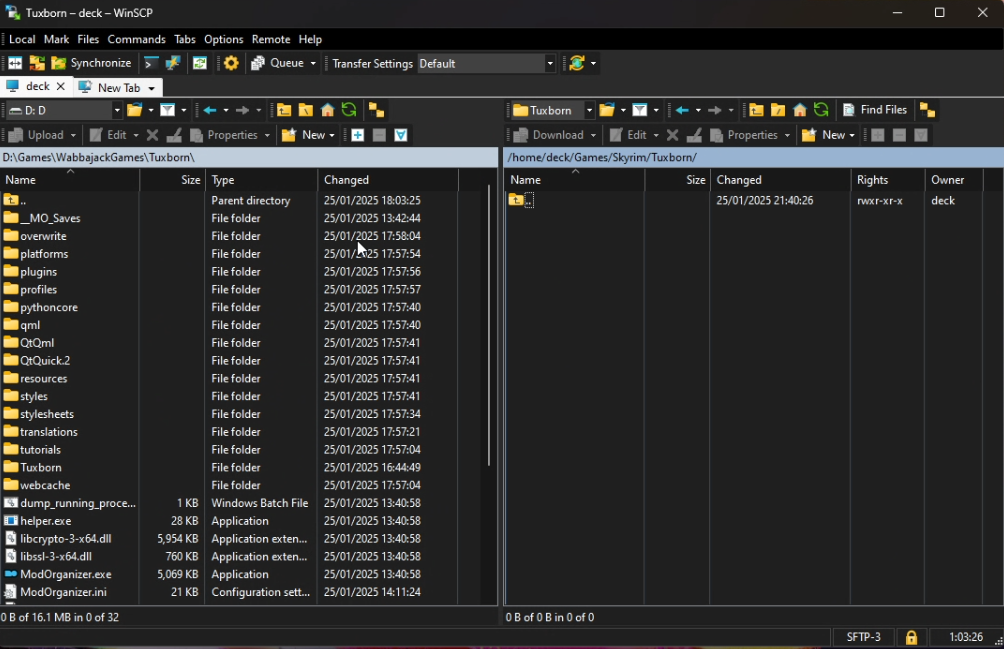Click the local panel vertical scrollbar

click(x=489, y=325)
